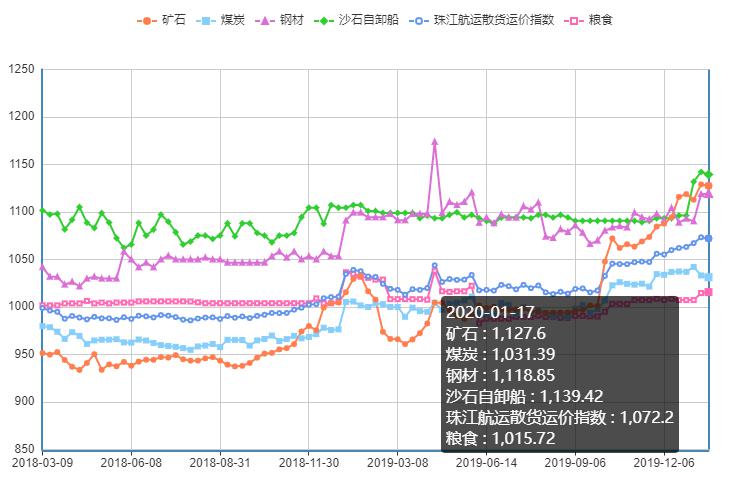Screen dimensions: 734x477
Task: Click y-axis label 900
Action: (x=24, y=401)
